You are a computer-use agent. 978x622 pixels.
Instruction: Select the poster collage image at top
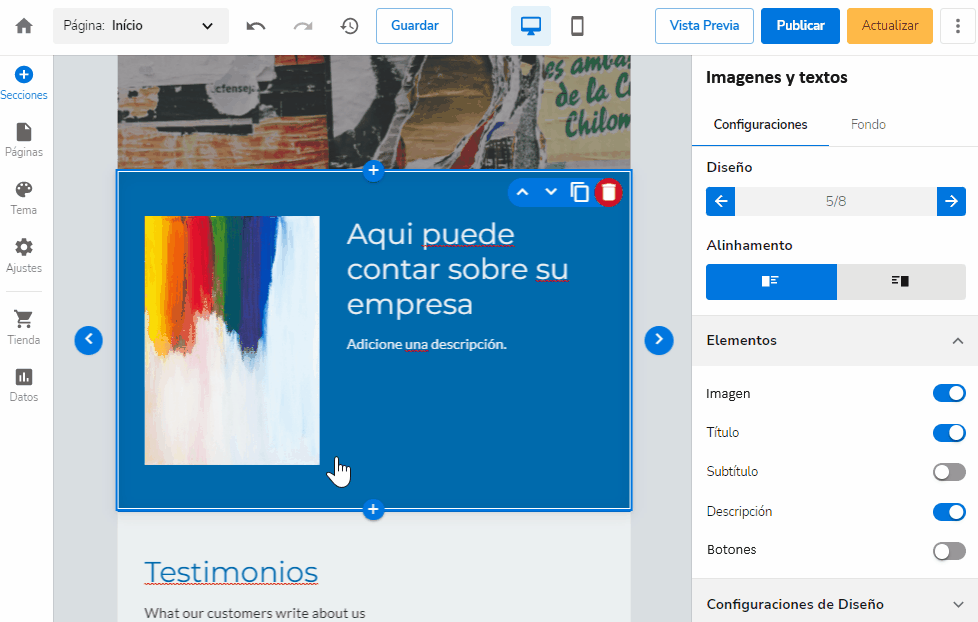pyautogui.click(x=374, y=112)
